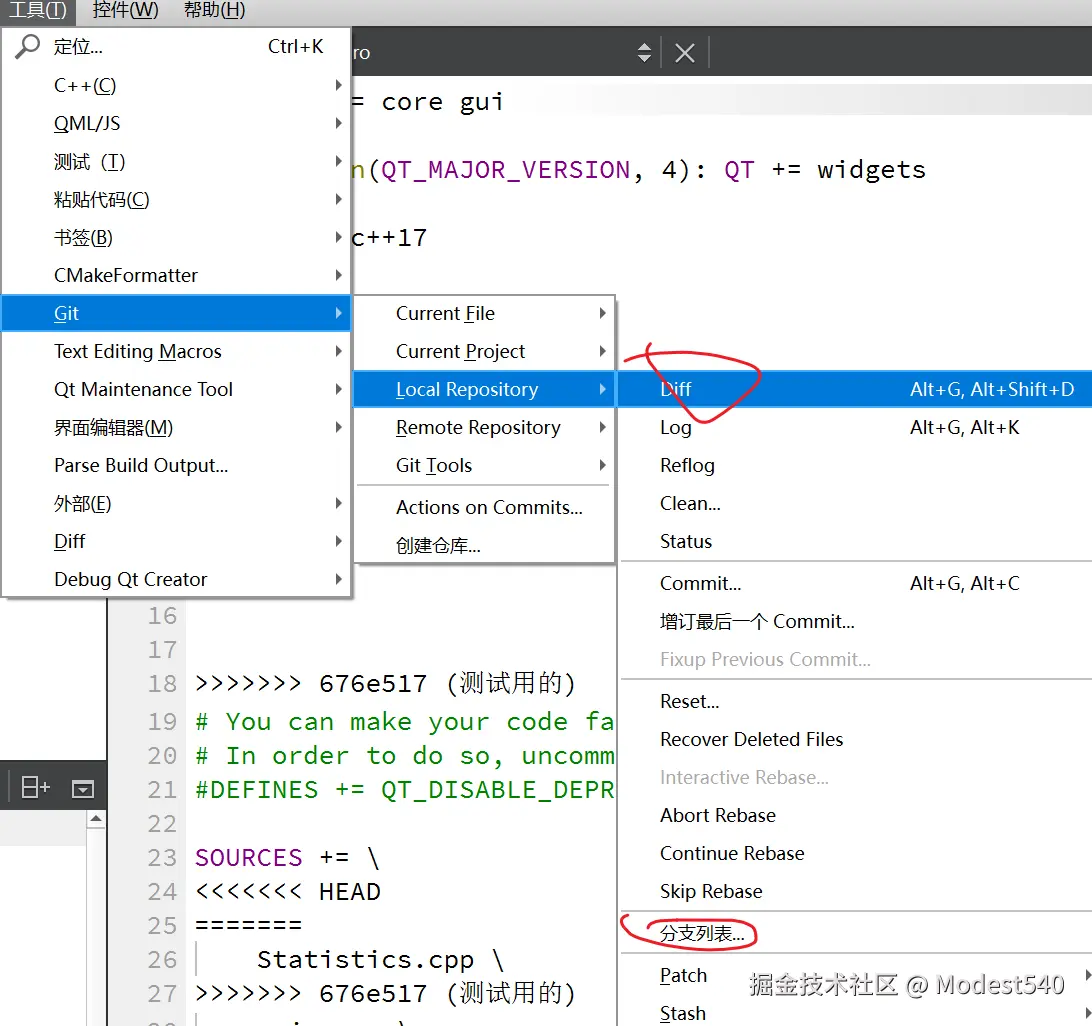Image resolution: width=1092 pixels, height=1026 pixels.
Task: Choose Continue Rebase
Action: (x=855, y=853)
